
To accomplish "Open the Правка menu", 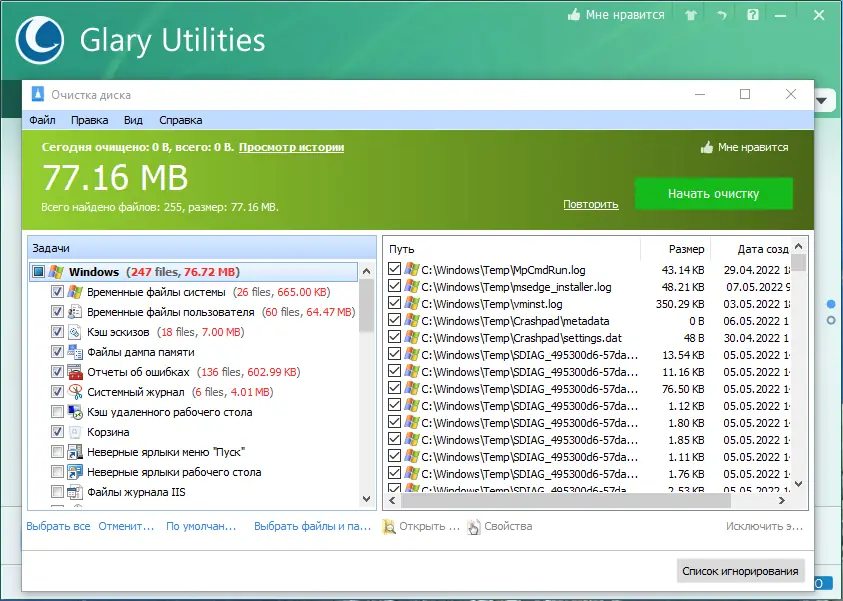I will [x=89, y=120].
